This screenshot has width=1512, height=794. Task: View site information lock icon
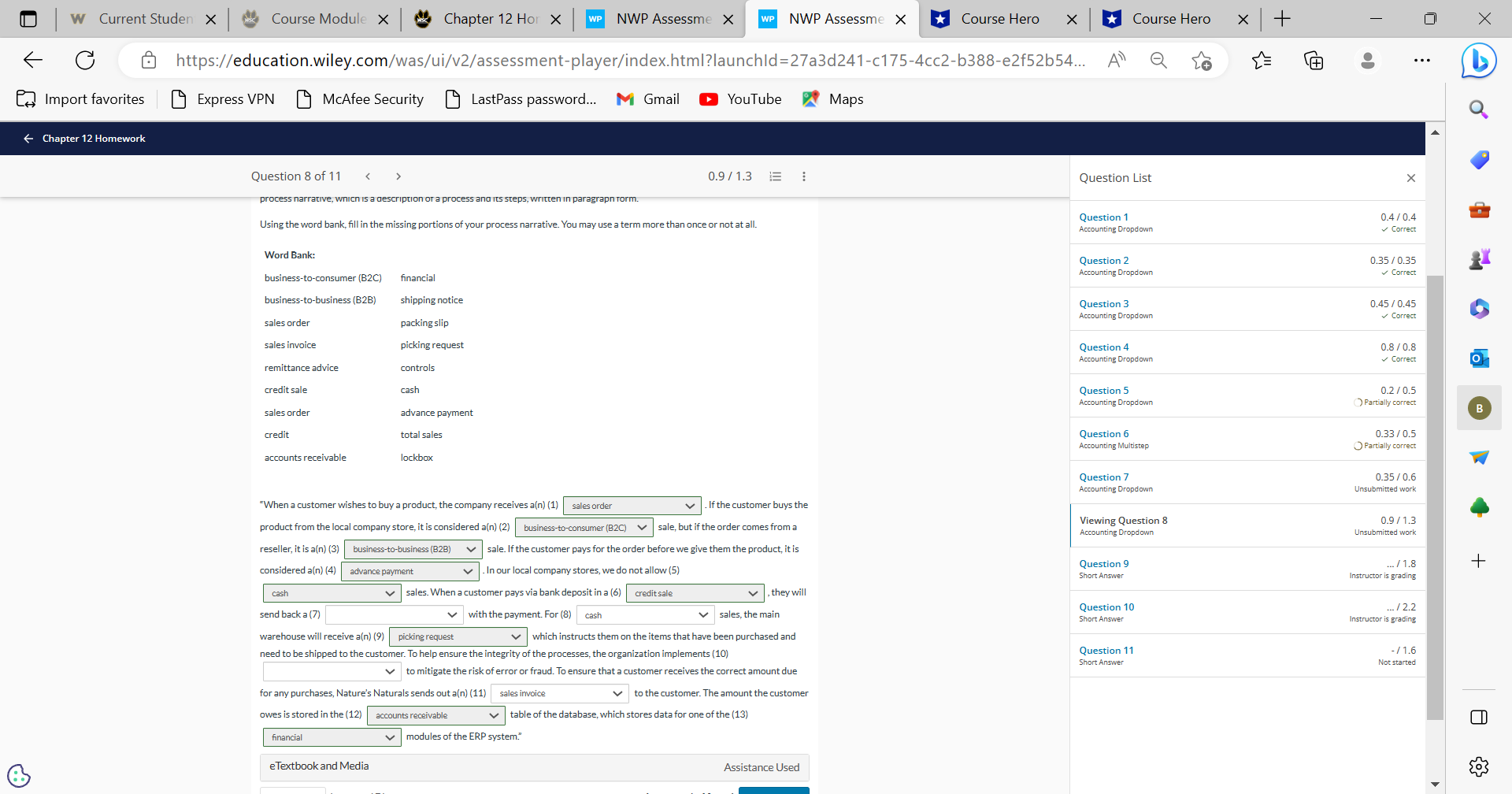(x=148, y=61)
